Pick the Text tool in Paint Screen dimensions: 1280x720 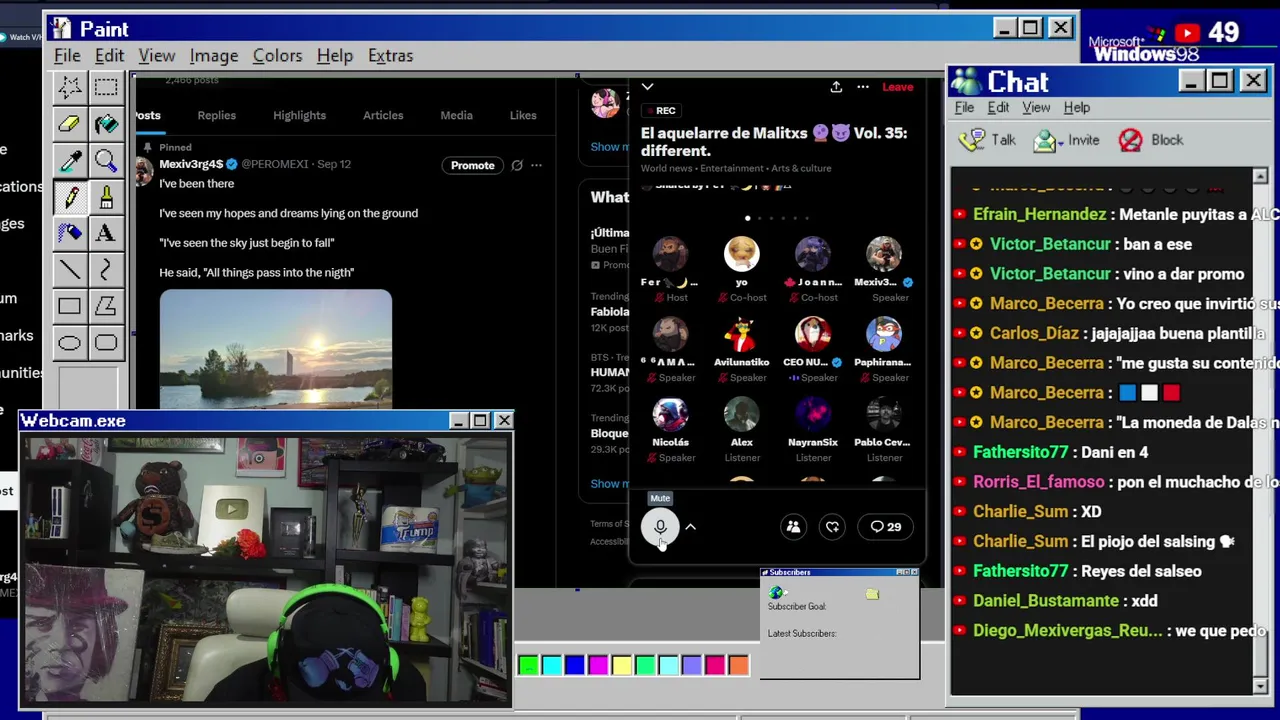(x=105, y=233)
